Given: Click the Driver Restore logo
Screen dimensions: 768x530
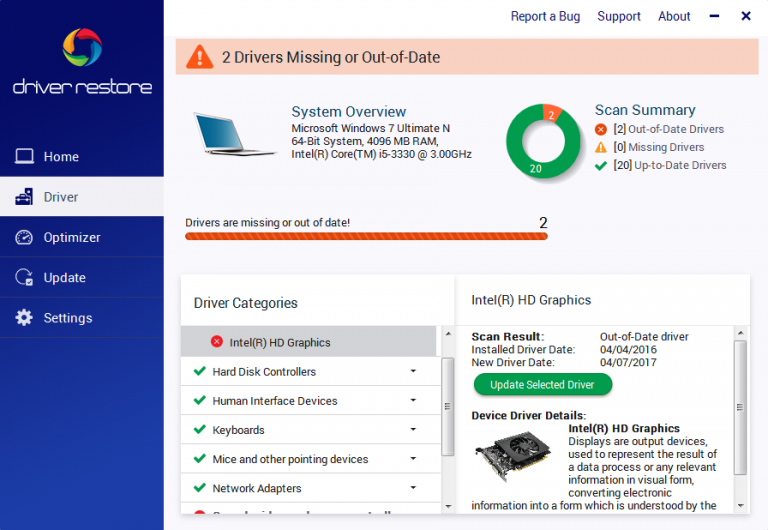Looking at the screenshot, I should tap(82, 60).
